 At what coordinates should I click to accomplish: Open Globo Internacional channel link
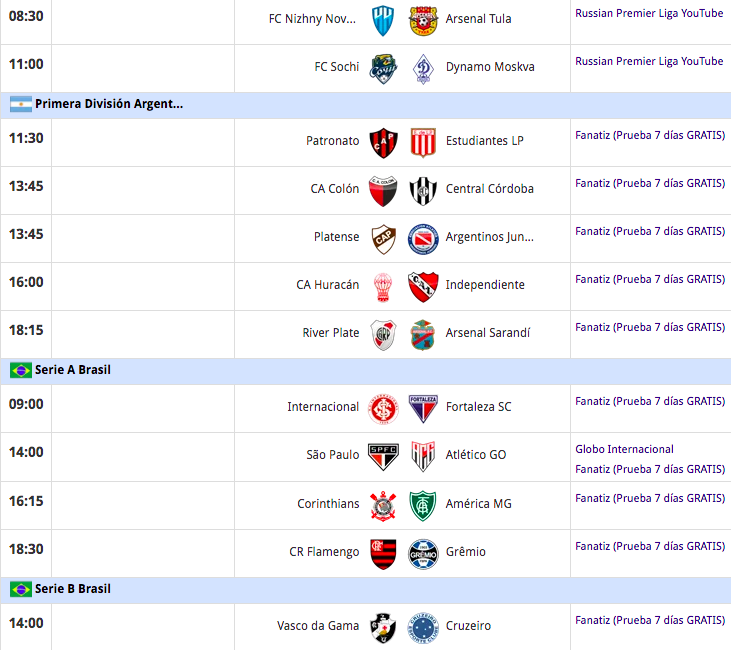click(x=624, y=449)
